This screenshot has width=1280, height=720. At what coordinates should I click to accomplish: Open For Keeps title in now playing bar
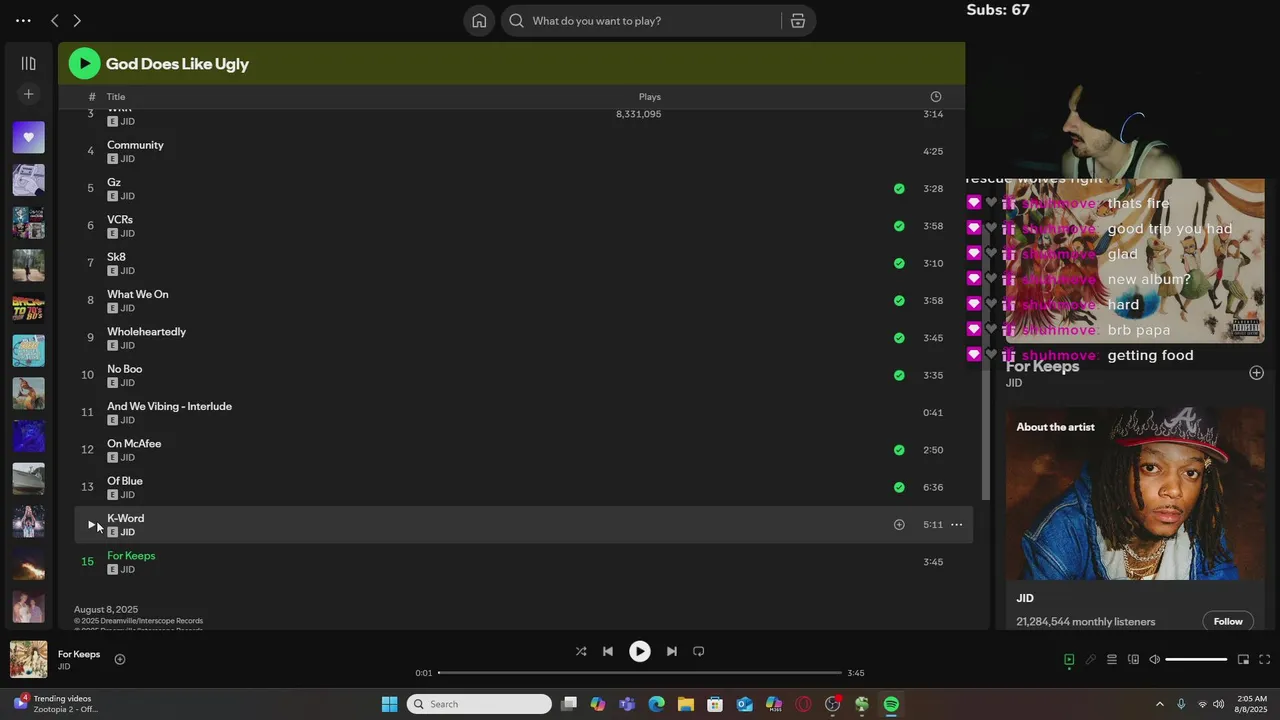point(79,654)
